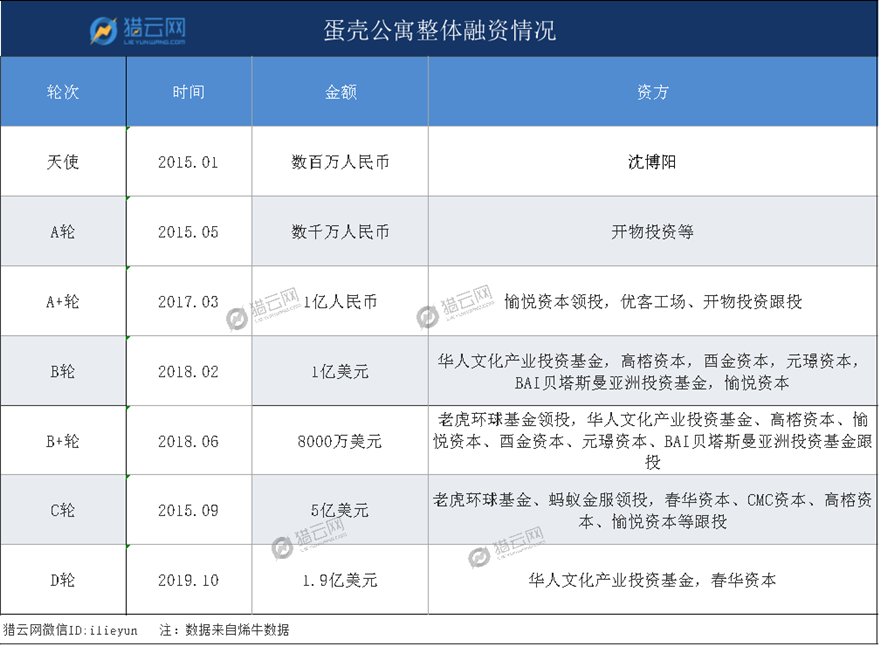The image size is (880, 646).
Task: Select the B+轮 investor cell starting 老虎环球基金领投
Action: click(653, 441)
